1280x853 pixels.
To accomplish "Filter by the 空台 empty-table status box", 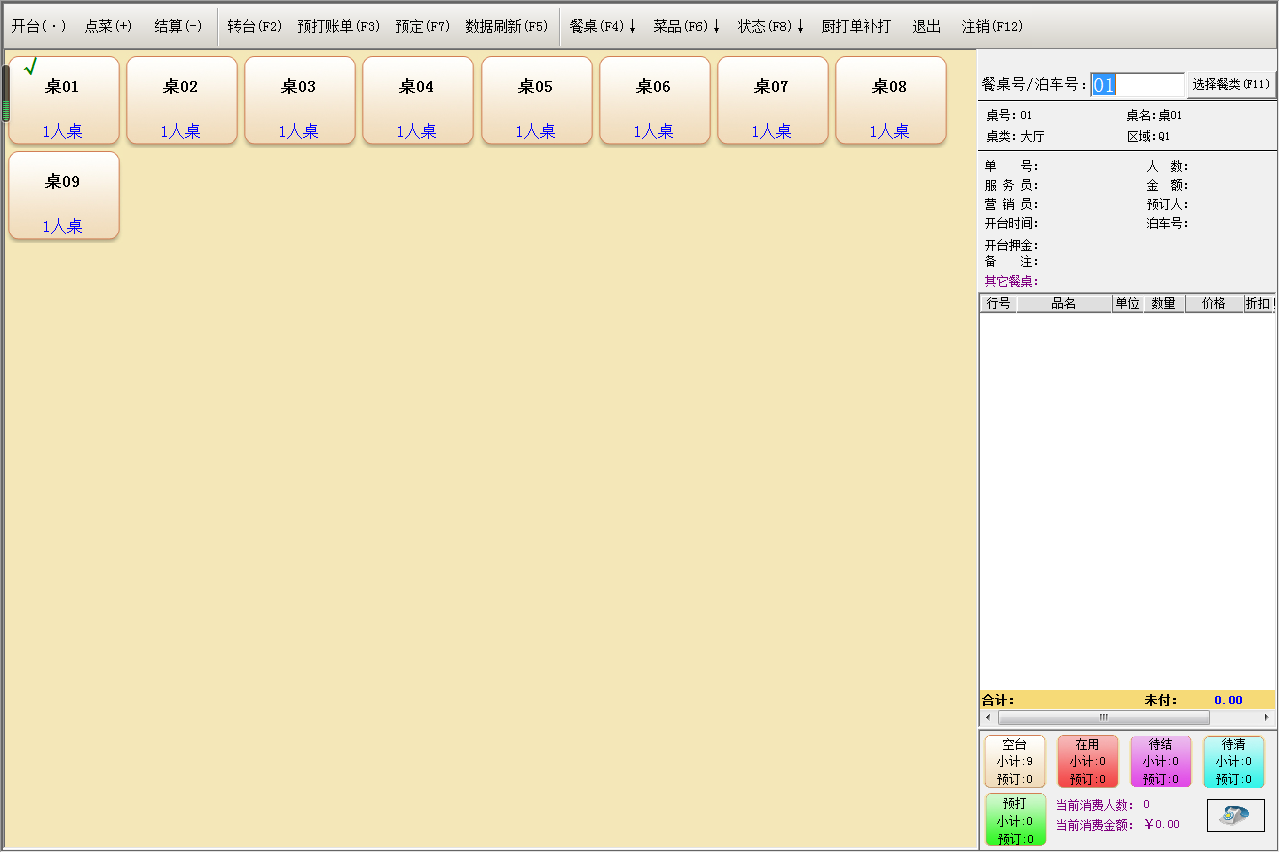I will click(x=1014, y=762).
